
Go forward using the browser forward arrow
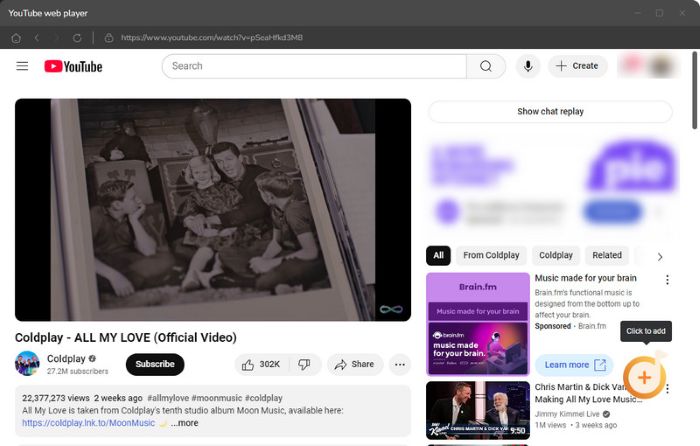(x=56, y=38)
